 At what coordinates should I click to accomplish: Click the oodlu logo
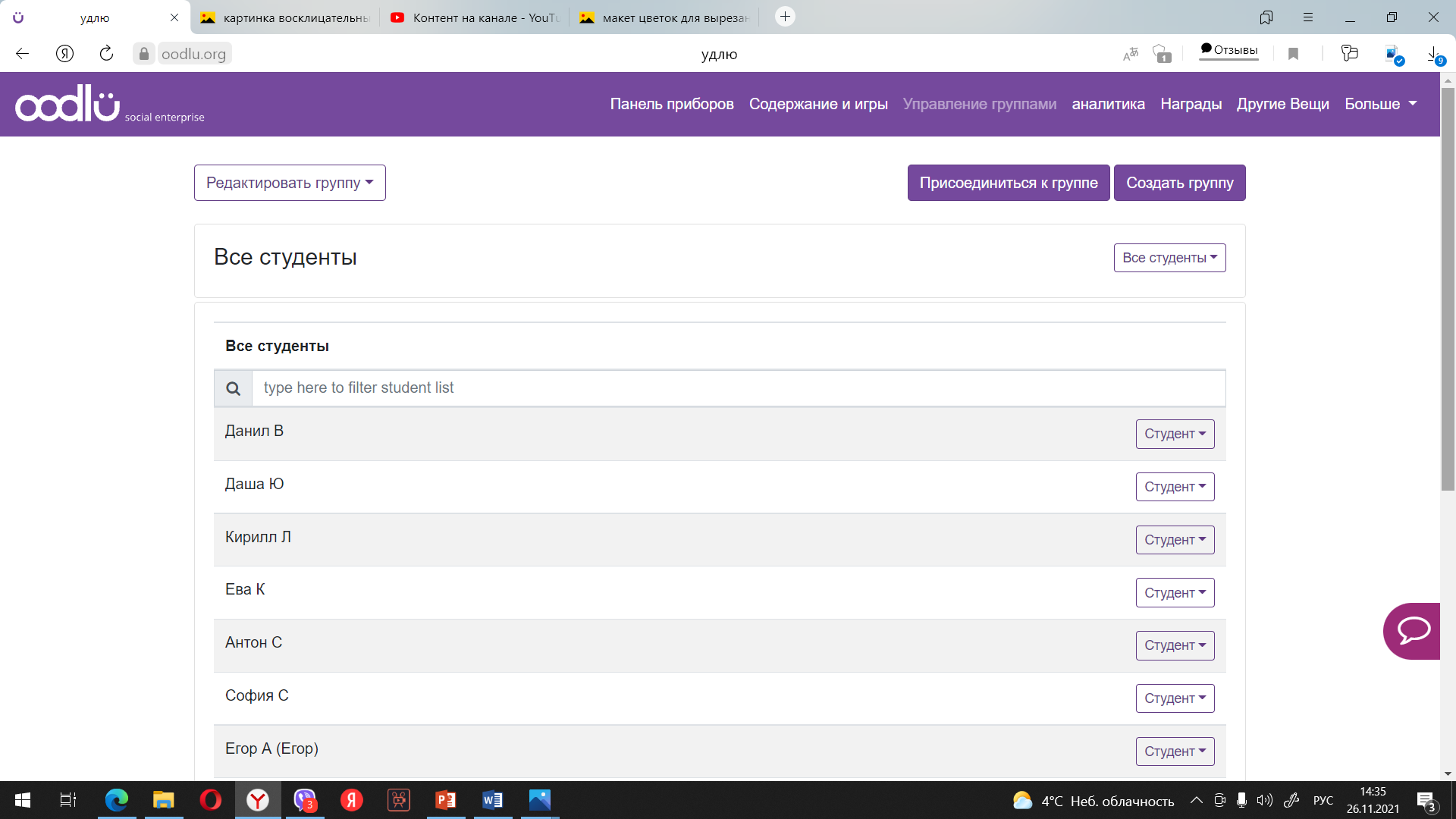[x=68, y=104]
